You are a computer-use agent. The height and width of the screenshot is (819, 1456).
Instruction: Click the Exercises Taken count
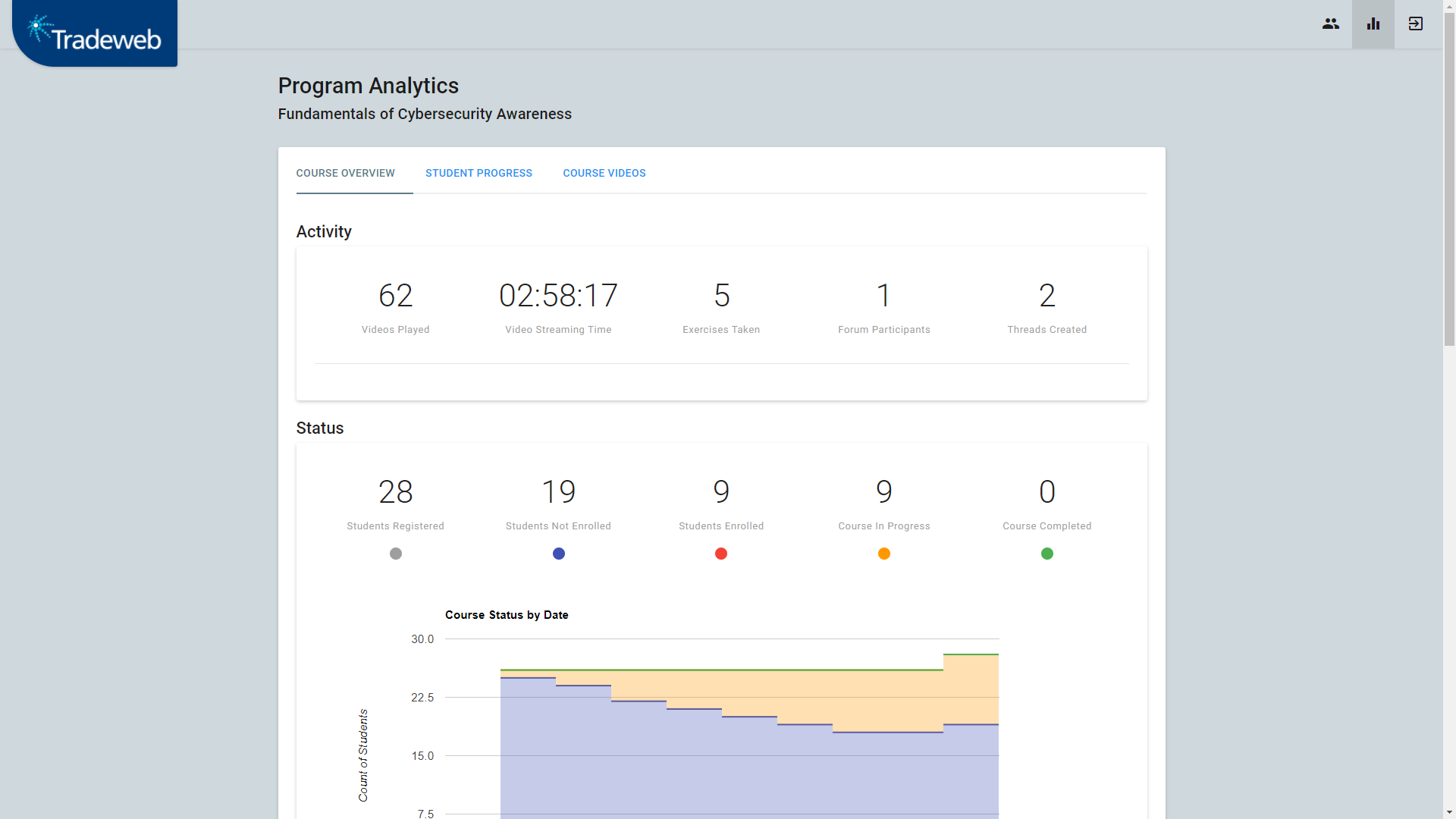pyautogui.click(x=721, y=296)
